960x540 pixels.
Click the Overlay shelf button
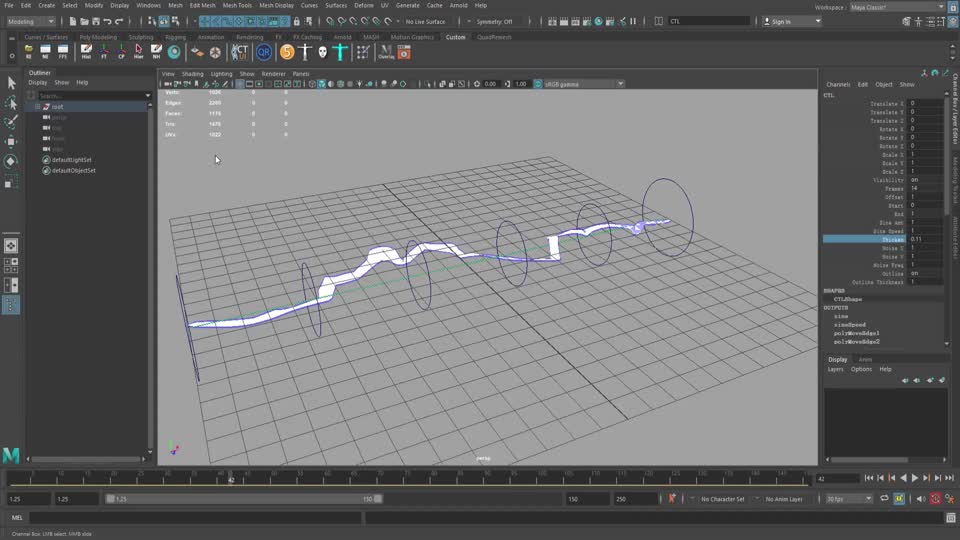386,52
